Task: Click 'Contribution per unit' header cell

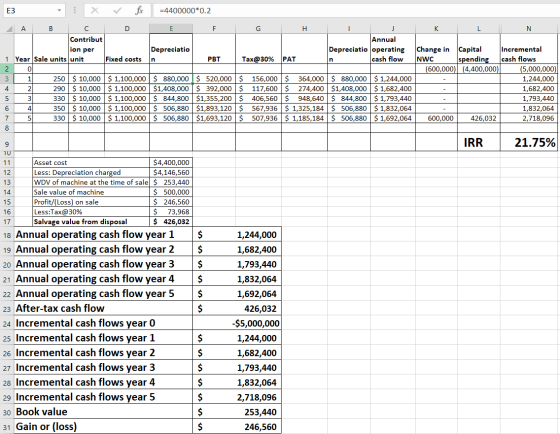Action: [x=86, y=49]
